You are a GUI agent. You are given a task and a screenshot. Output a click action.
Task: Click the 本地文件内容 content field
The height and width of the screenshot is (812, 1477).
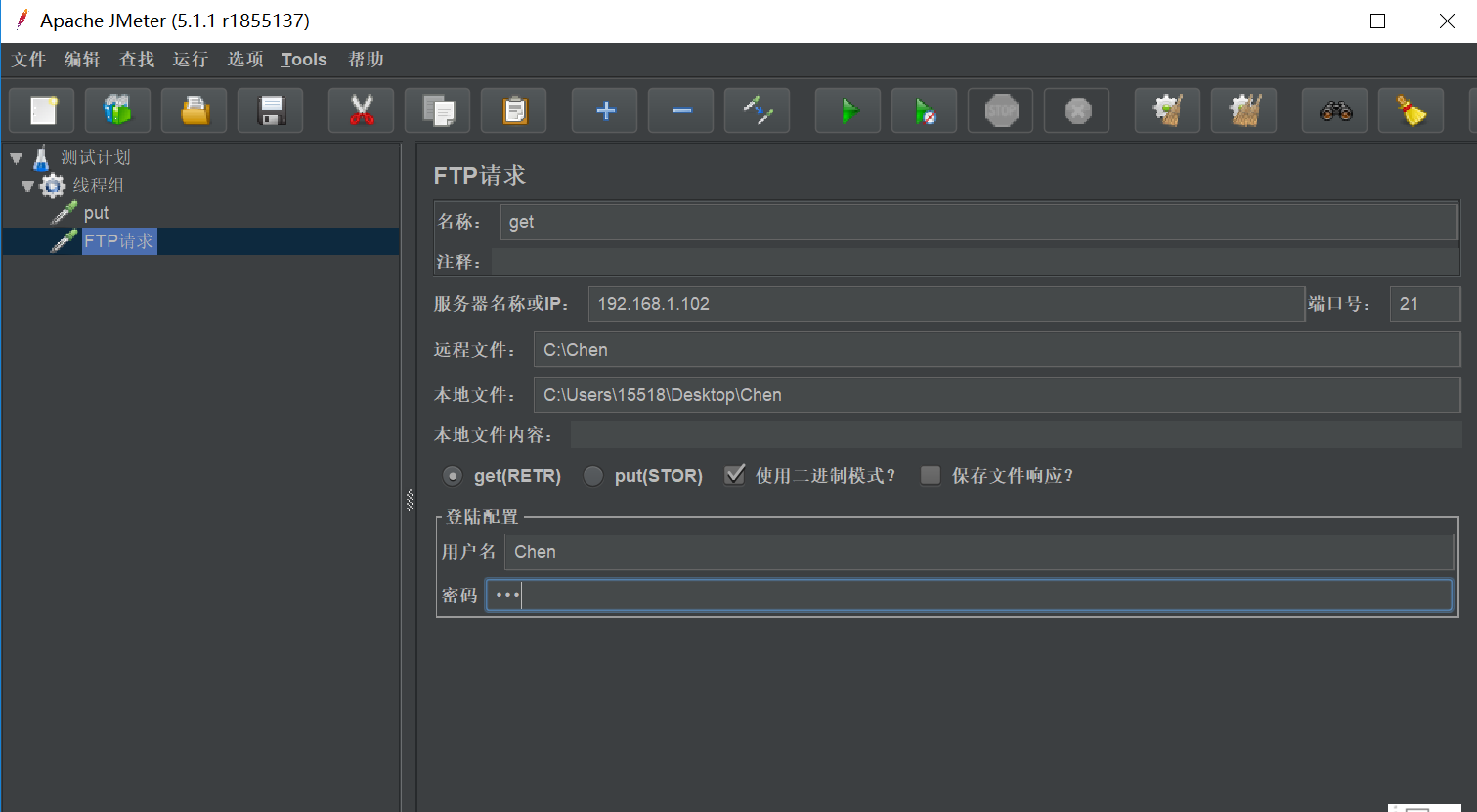tap(1017, 435)
